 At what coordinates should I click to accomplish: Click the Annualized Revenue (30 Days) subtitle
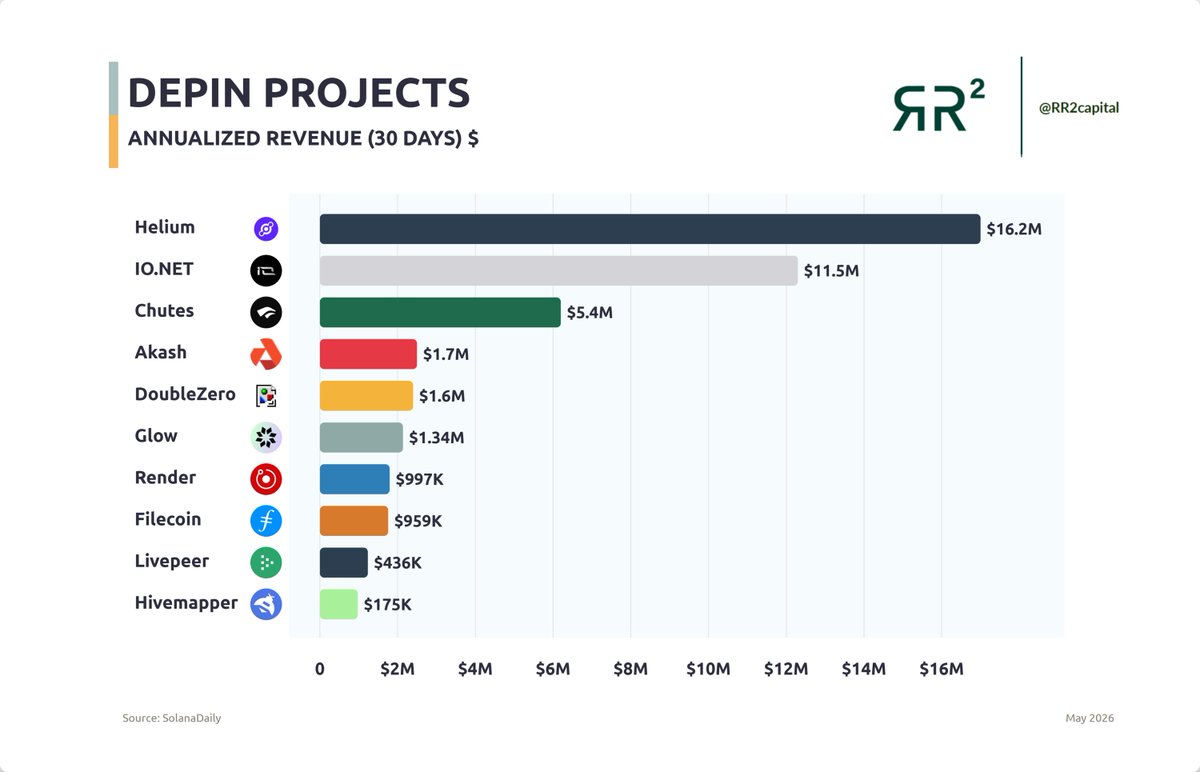click(x=303, y=139)
